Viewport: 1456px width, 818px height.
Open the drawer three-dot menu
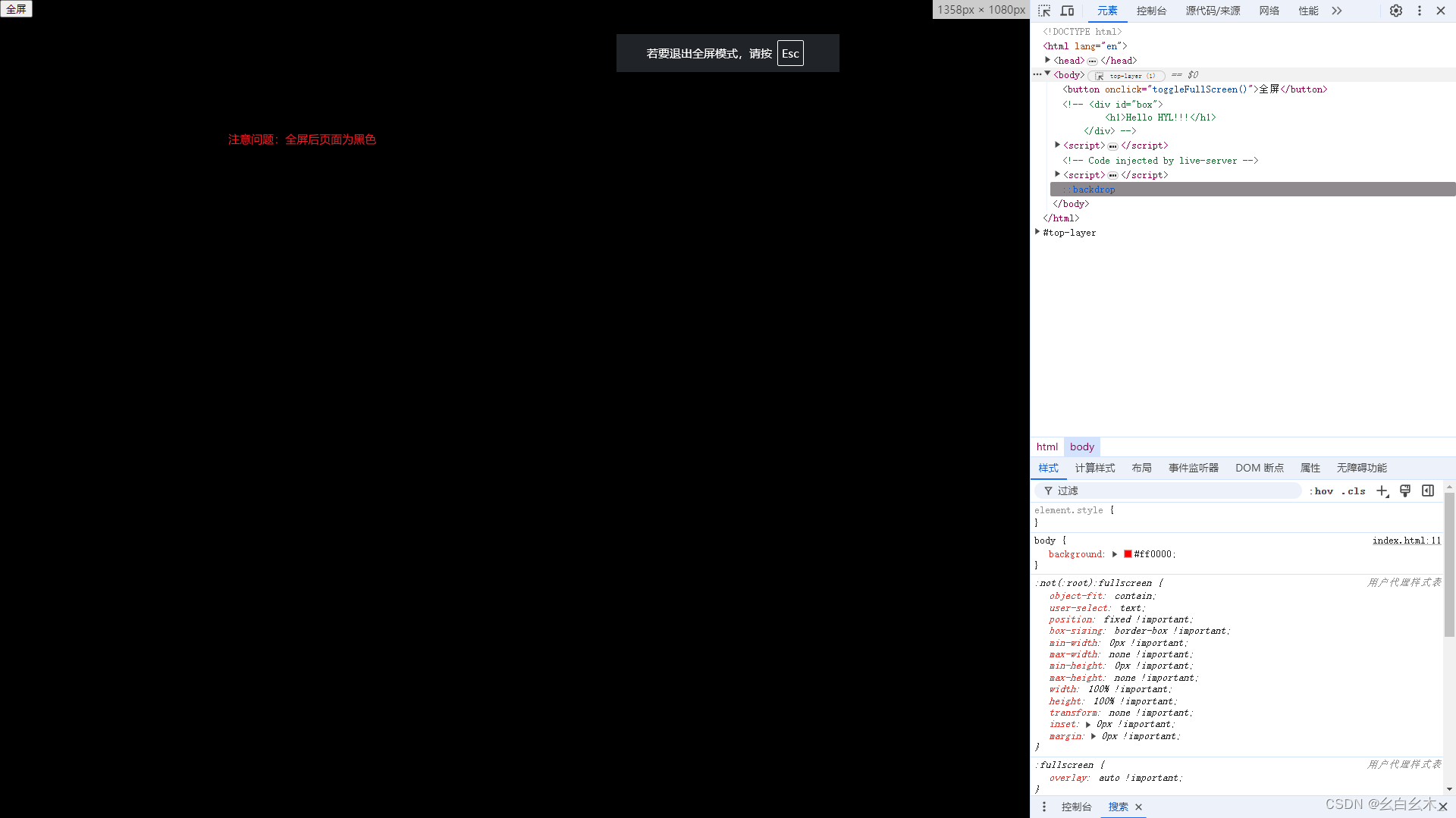1043,807
